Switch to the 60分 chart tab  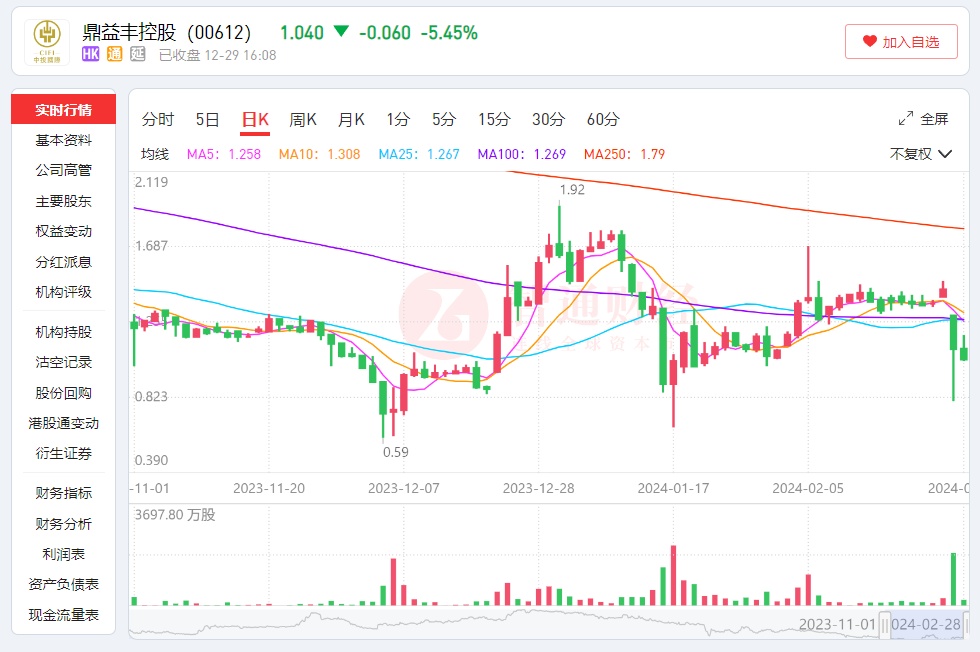603,120
